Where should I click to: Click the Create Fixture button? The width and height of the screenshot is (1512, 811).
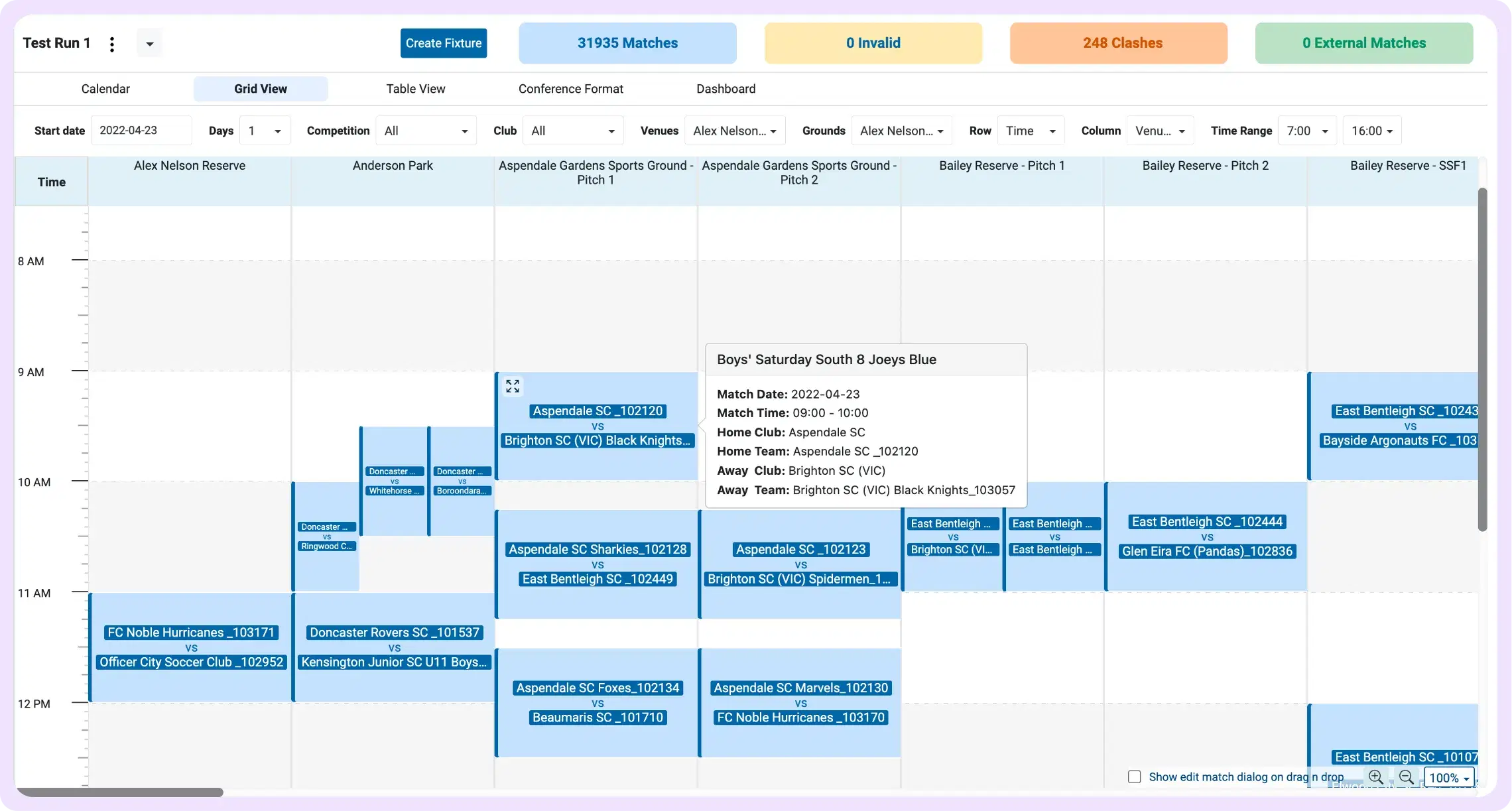(444, 43)
